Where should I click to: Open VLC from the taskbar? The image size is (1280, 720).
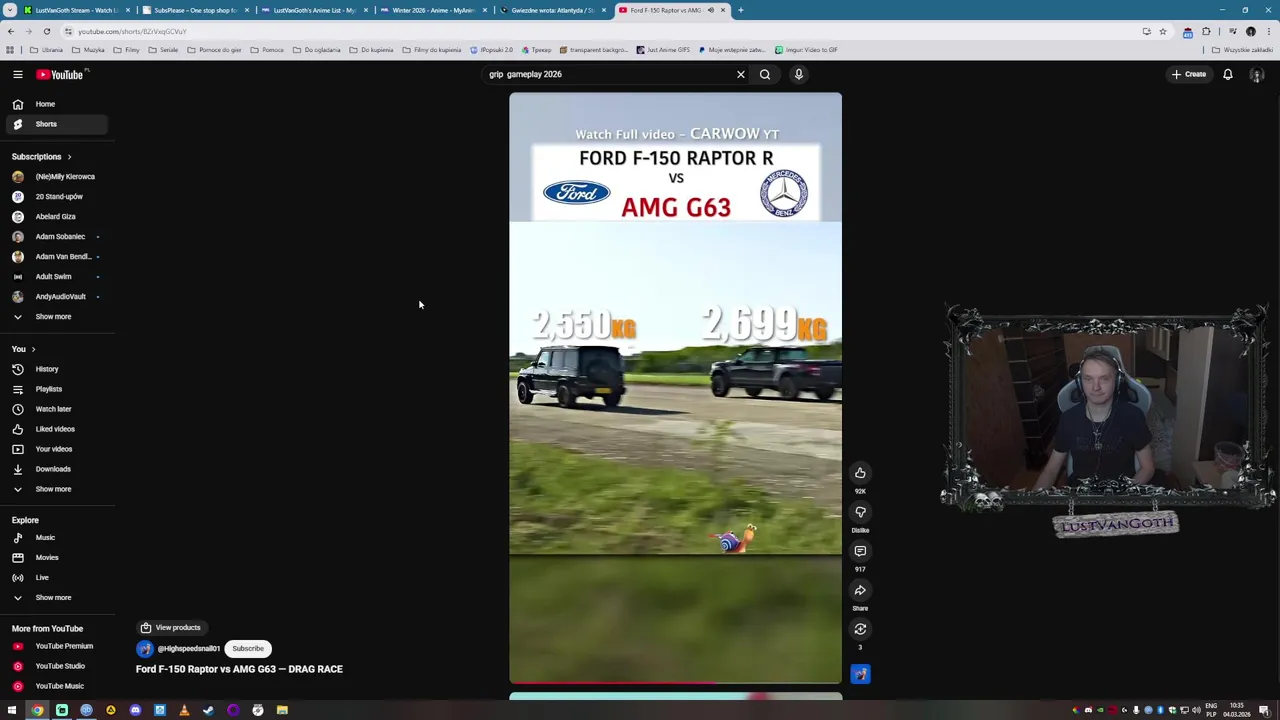tap(184, 710)
